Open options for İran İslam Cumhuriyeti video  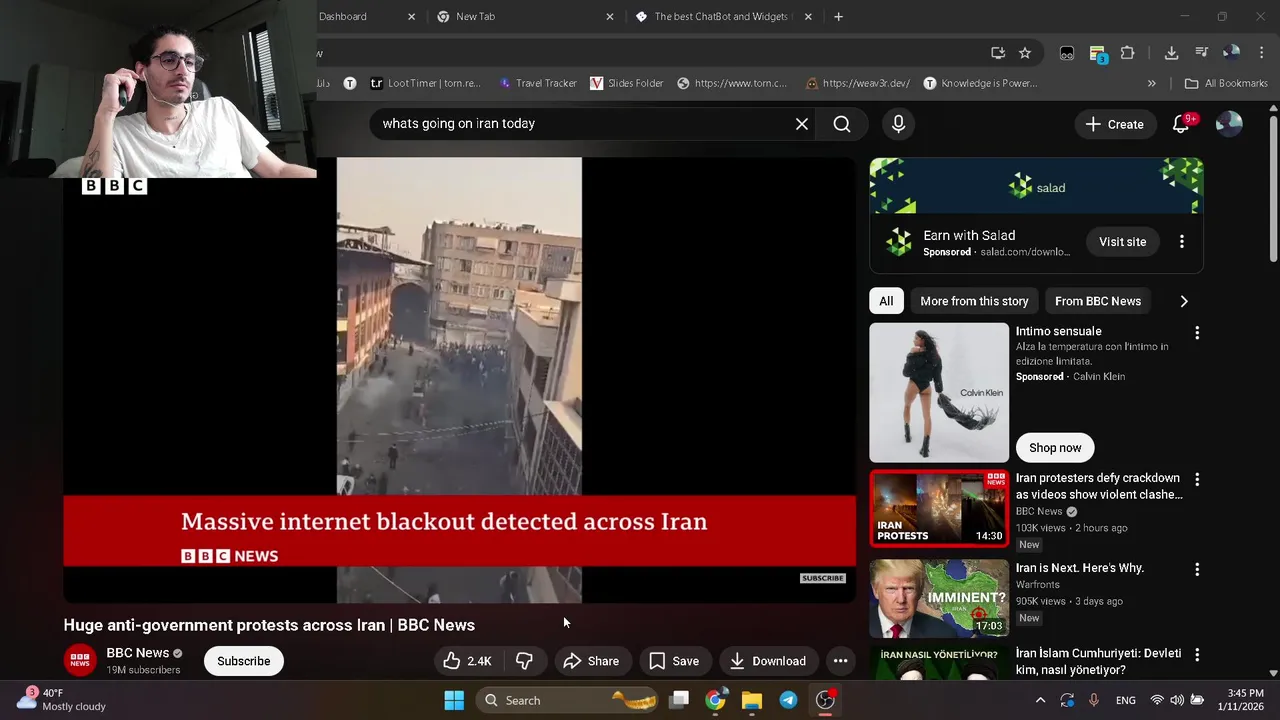click(x=1197, y=655)
